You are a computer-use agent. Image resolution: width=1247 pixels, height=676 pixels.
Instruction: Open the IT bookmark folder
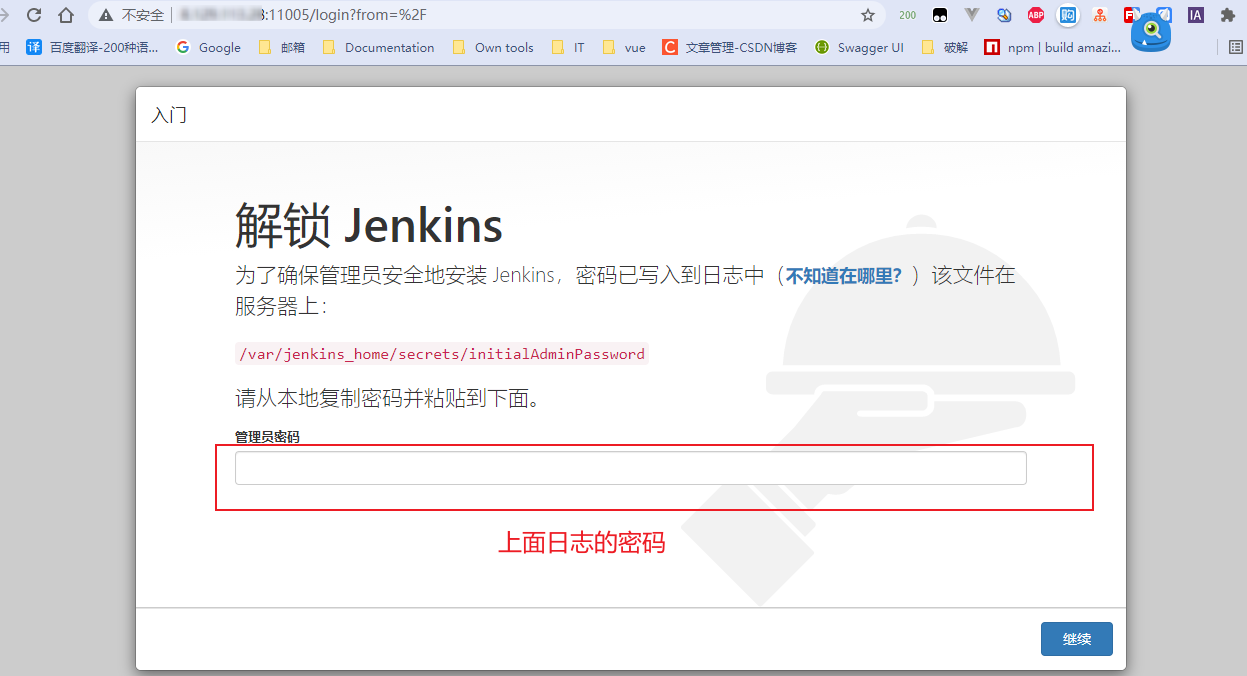coord(568,47)
